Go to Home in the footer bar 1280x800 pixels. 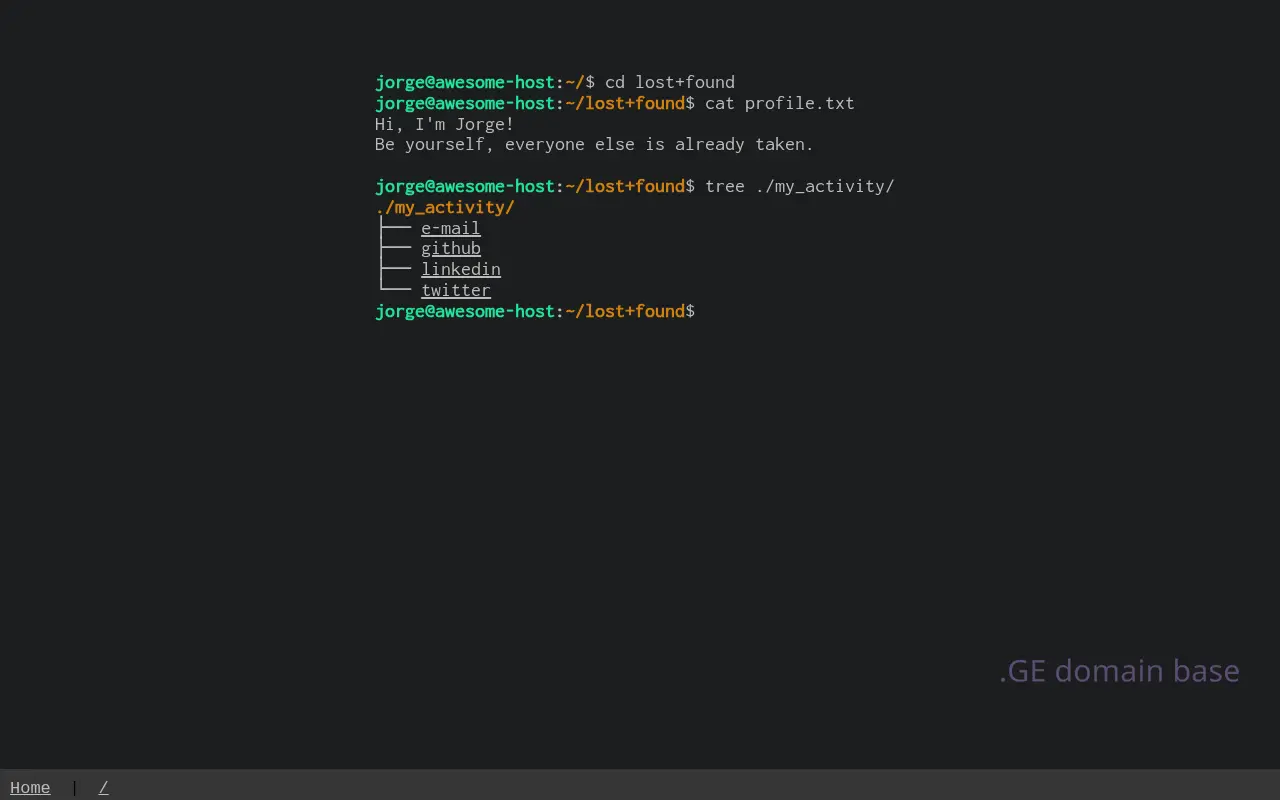30,788
